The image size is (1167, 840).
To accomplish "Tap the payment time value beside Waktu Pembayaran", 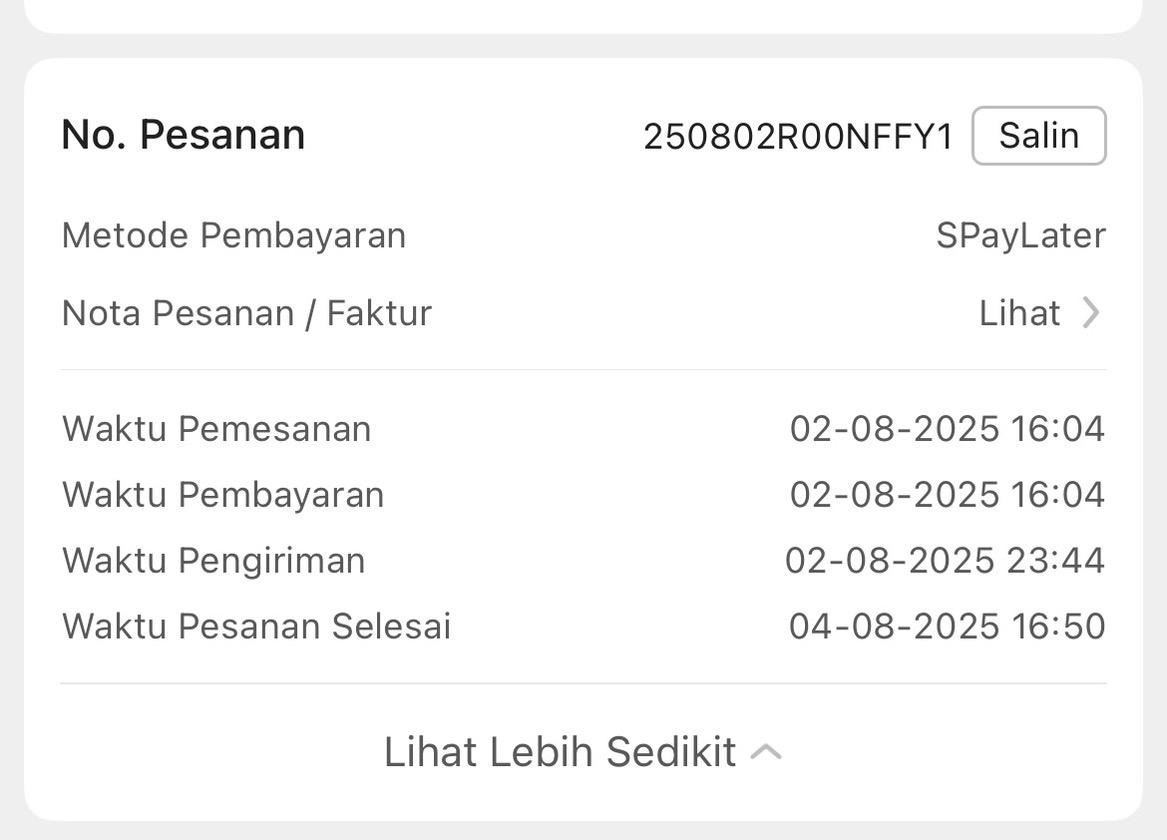I will pyautogui.click(x=947, y=495).
